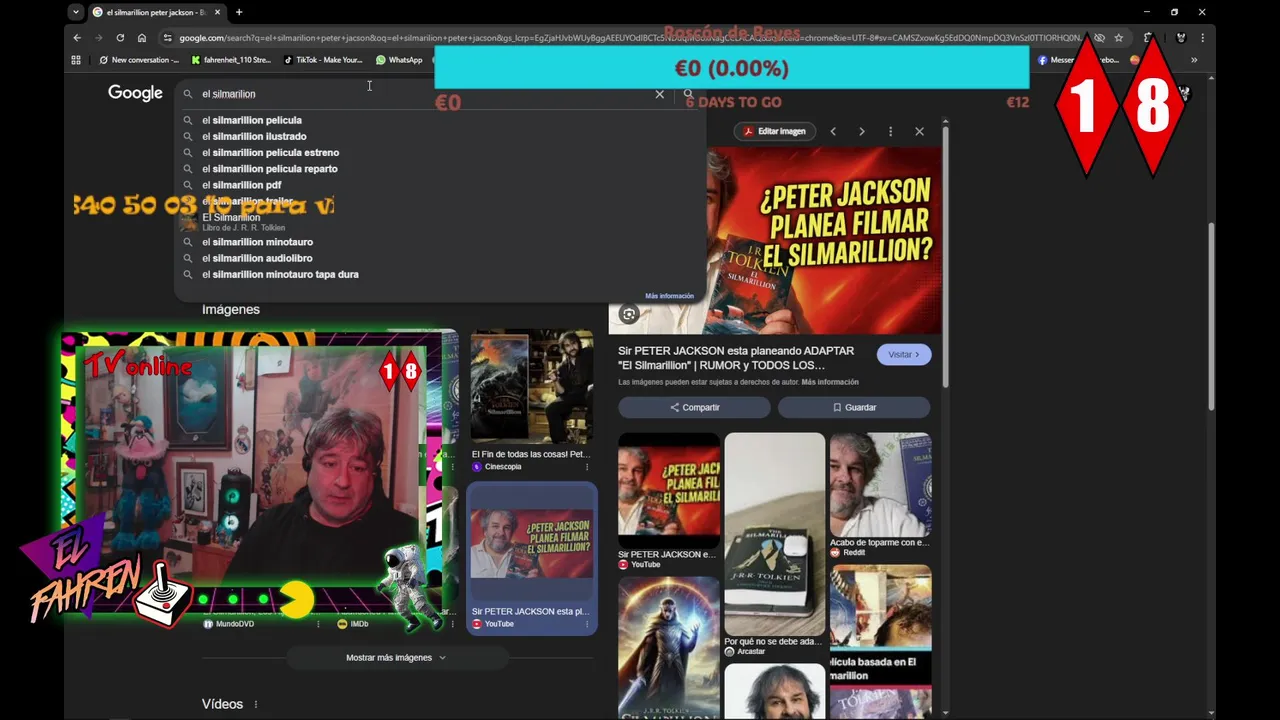This screenshot has height=720, width=1280.
Task: Close the el silmarillion peter jackson tab
Action: 218,12
